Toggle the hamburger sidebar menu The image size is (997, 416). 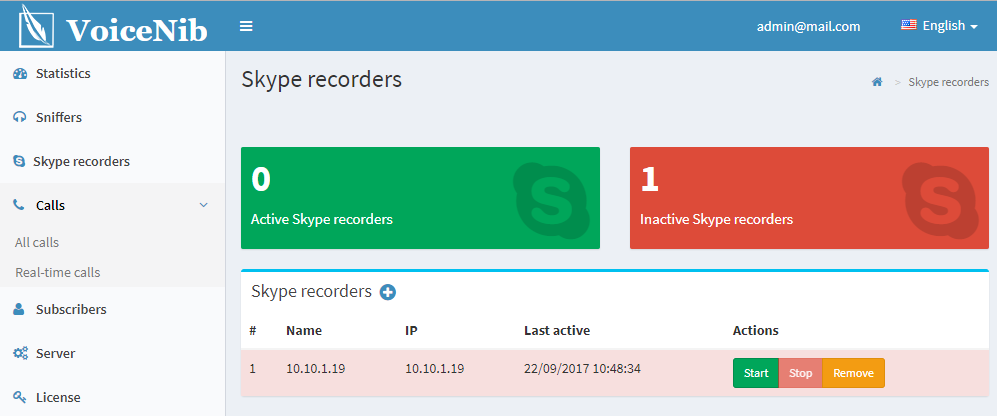[246, 26]
